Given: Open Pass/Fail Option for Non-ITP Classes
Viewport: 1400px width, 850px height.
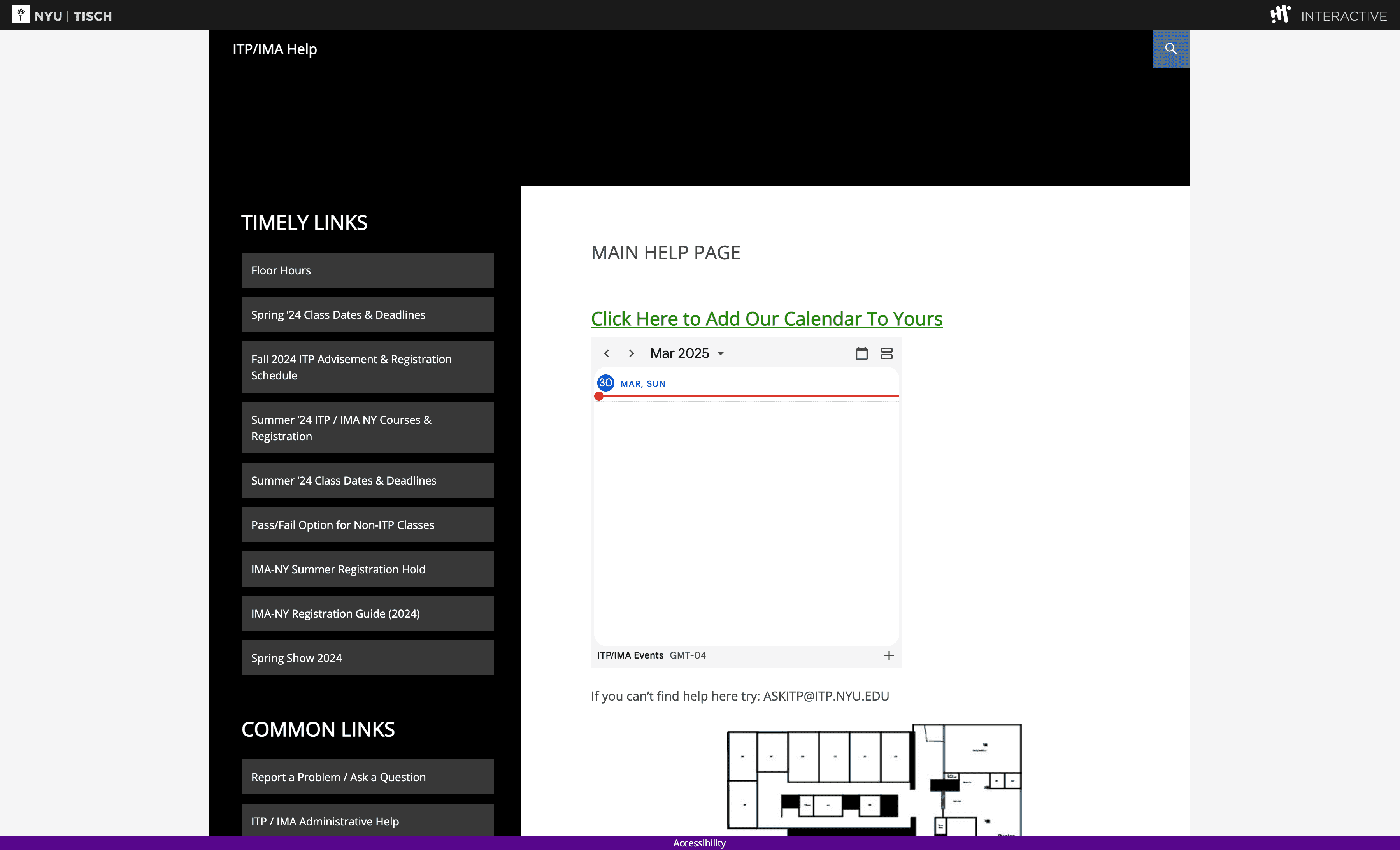Looking at the screenshot, I should tap(368, 525).
